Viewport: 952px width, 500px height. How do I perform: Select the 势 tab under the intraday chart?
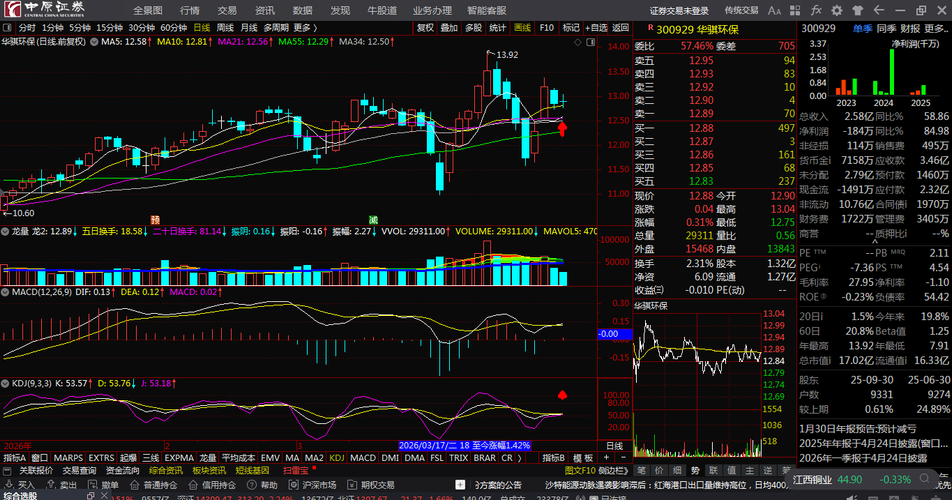(695, 470)
